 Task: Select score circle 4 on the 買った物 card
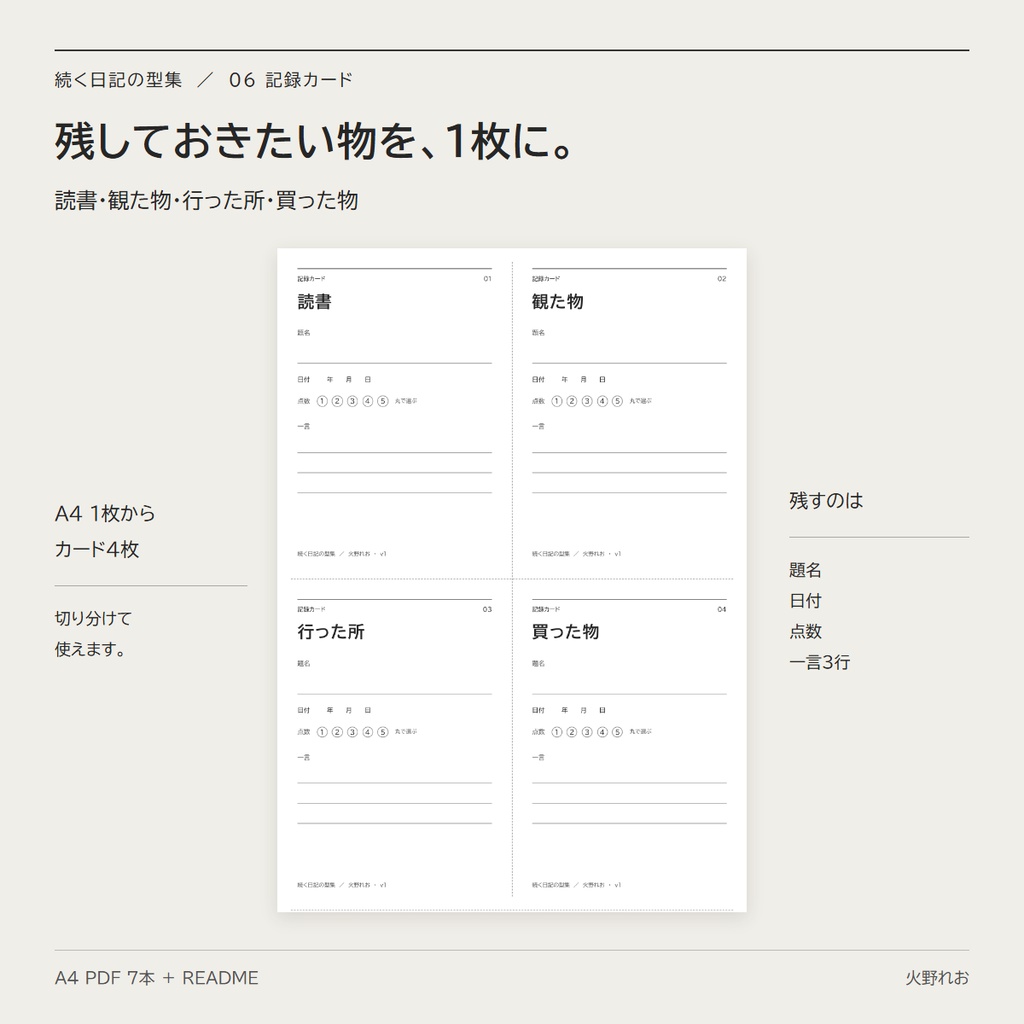[602, 732]
